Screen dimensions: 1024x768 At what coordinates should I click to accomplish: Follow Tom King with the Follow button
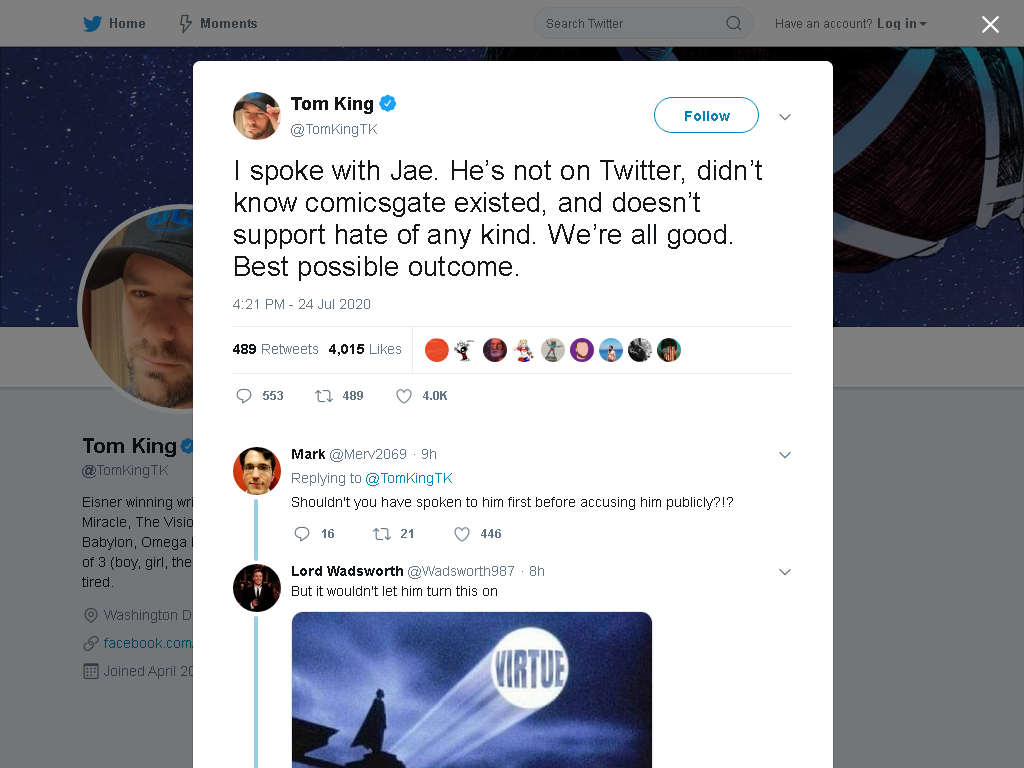707,116
